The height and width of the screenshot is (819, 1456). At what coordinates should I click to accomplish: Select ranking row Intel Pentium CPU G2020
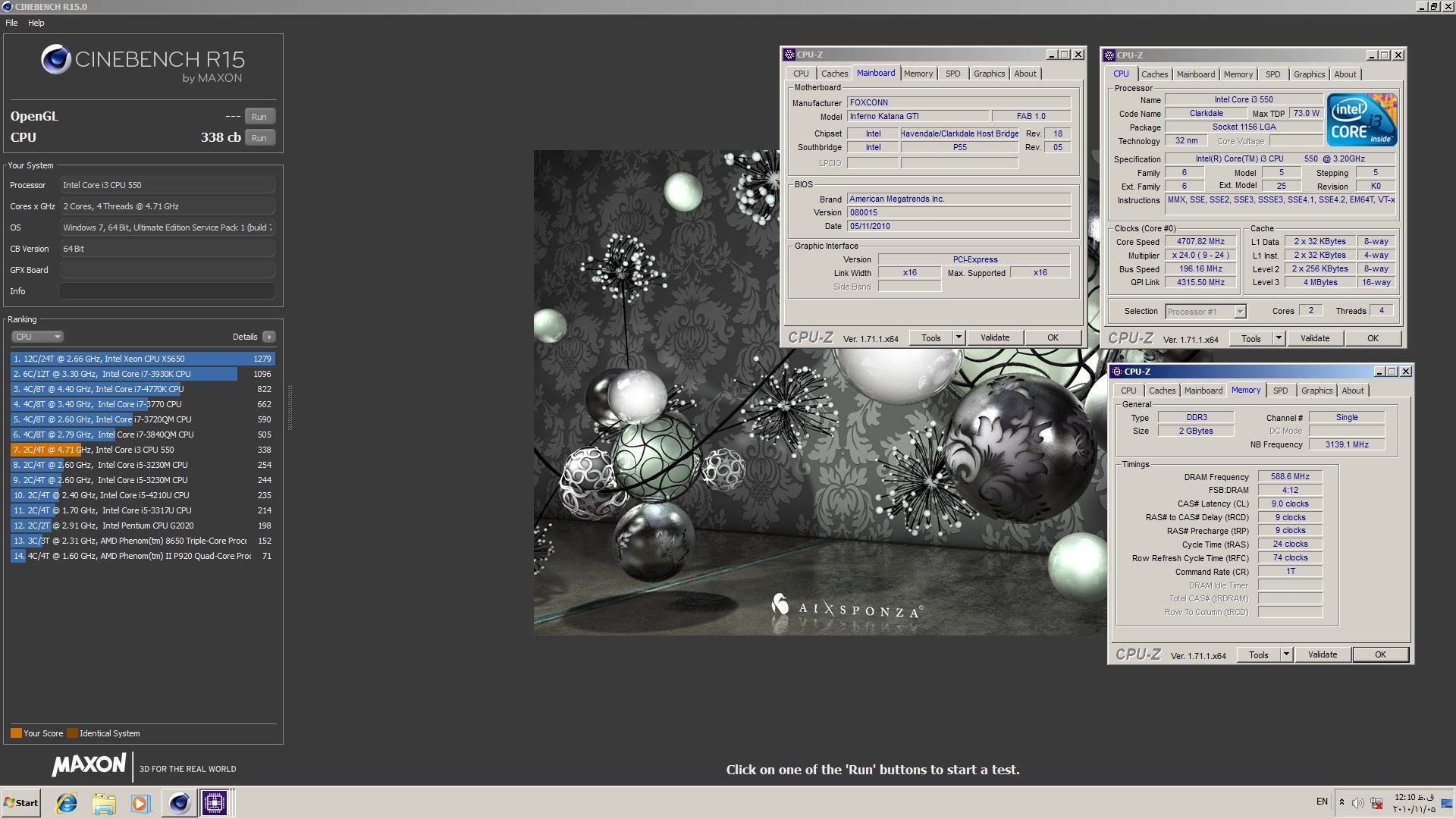point(143,526)
